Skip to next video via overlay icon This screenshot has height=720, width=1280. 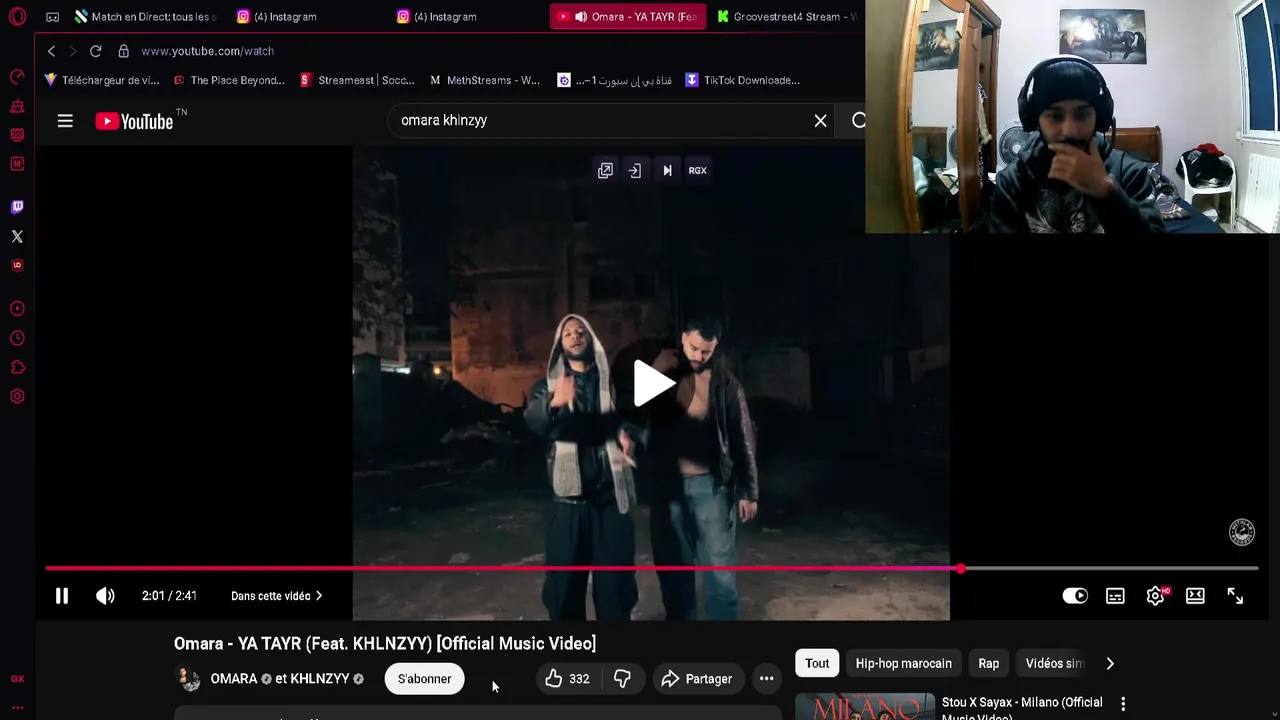[x=667, y=171]
